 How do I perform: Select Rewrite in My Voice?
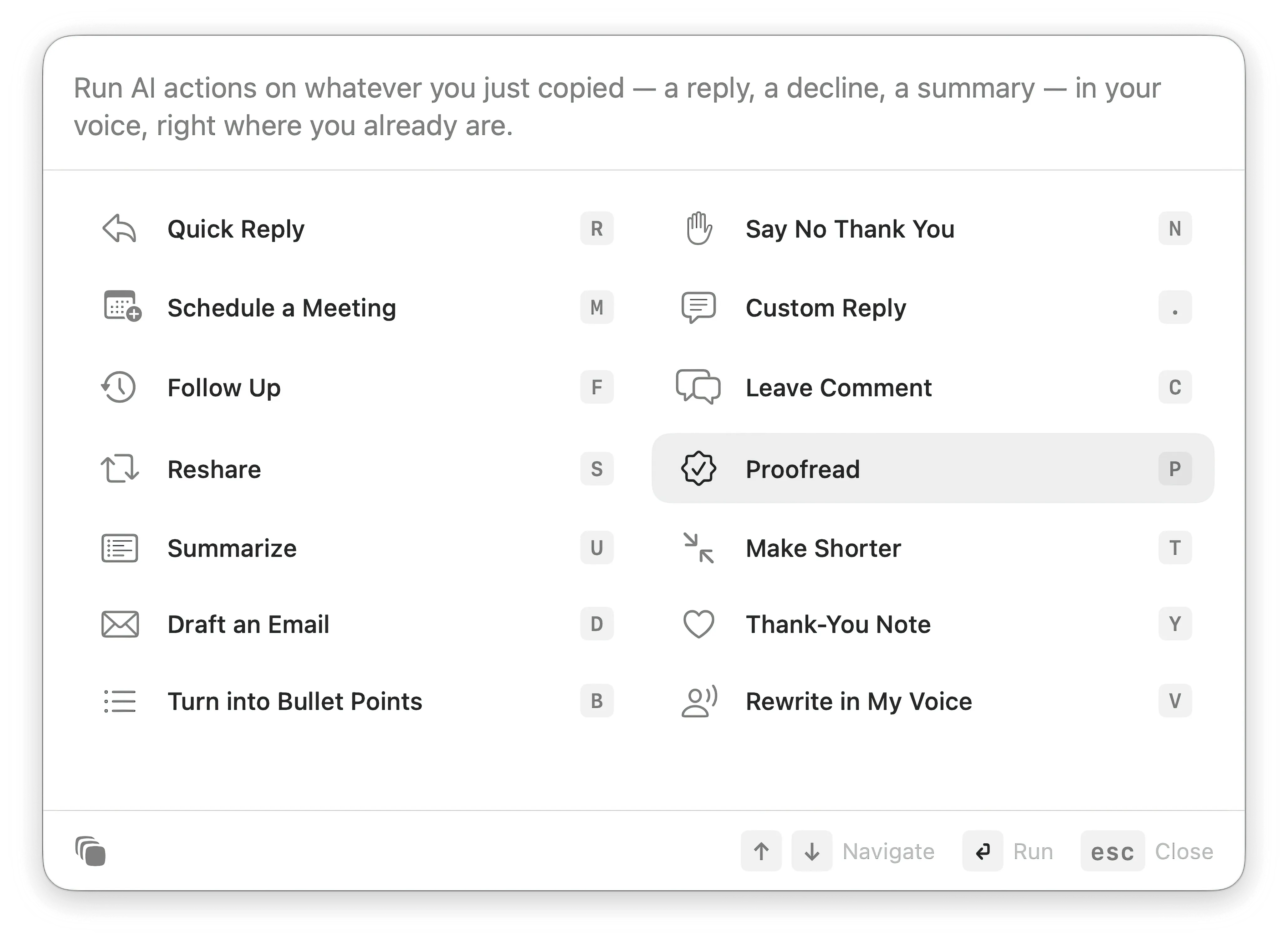(933, 701)
